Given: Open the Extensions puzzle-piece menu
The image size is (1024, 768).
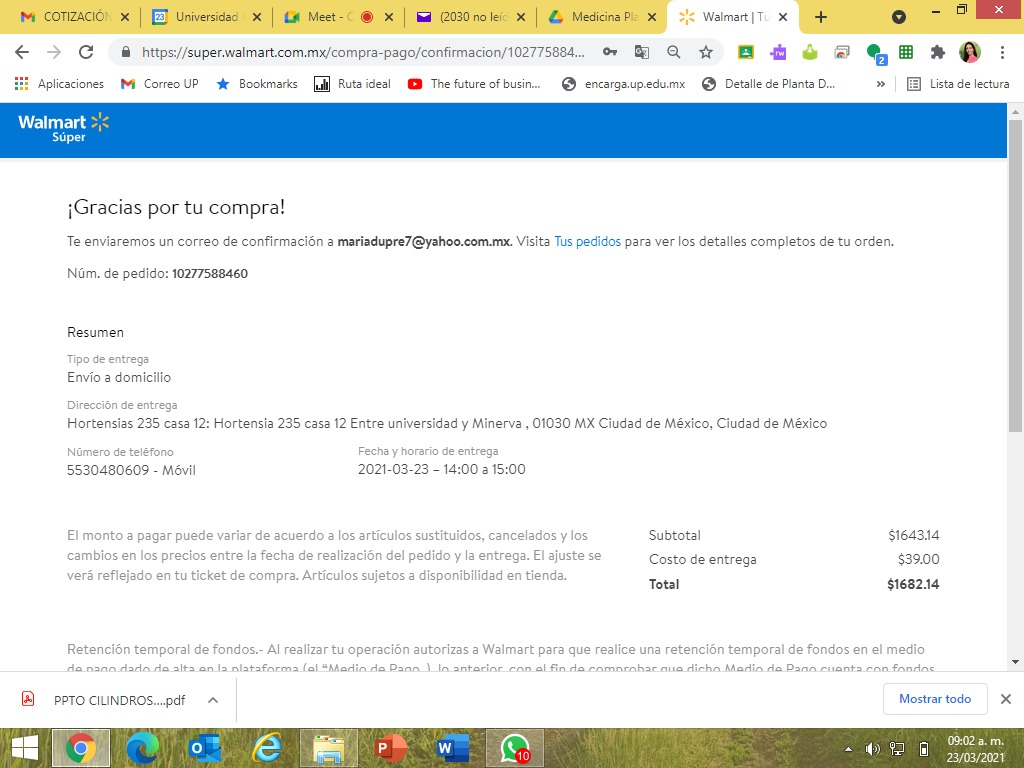Looking at the screenshot, I should (x=938, y=52).
